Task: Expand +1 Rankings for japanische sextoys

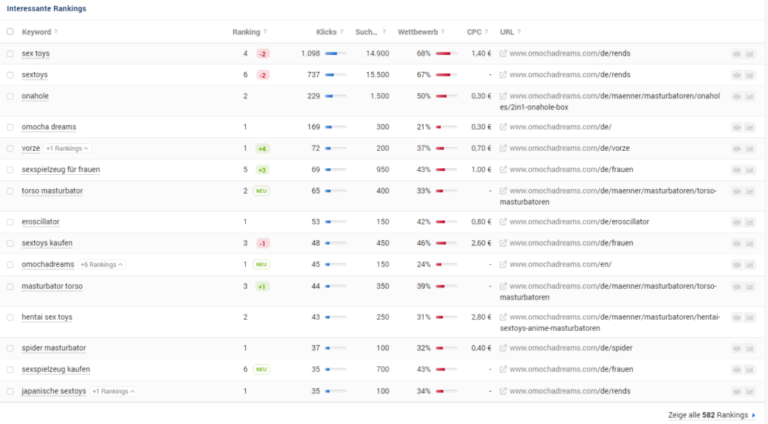Action: pyautogui.click(x=114, y=392)
